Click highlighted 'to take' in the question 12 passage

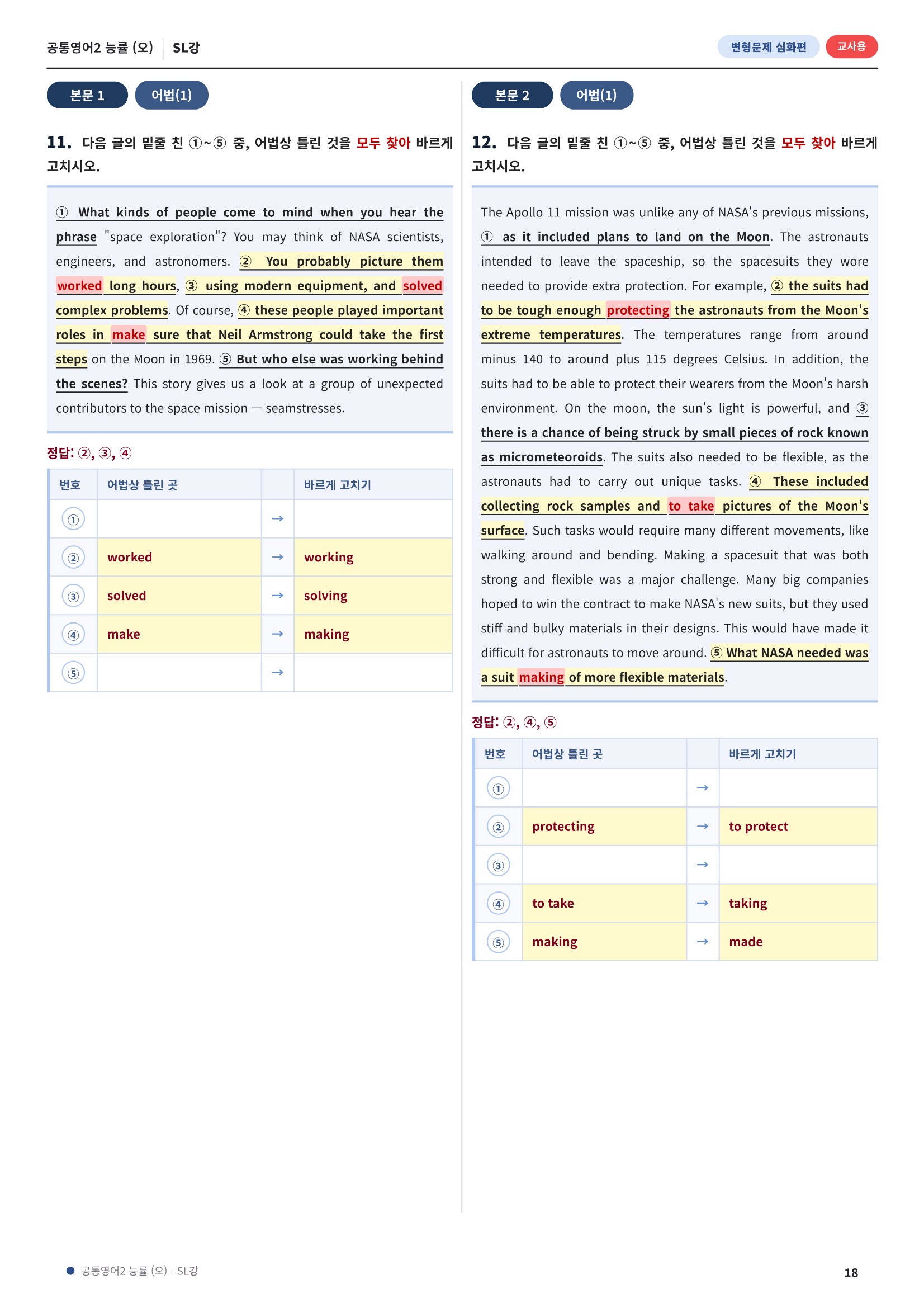(691, 506)
